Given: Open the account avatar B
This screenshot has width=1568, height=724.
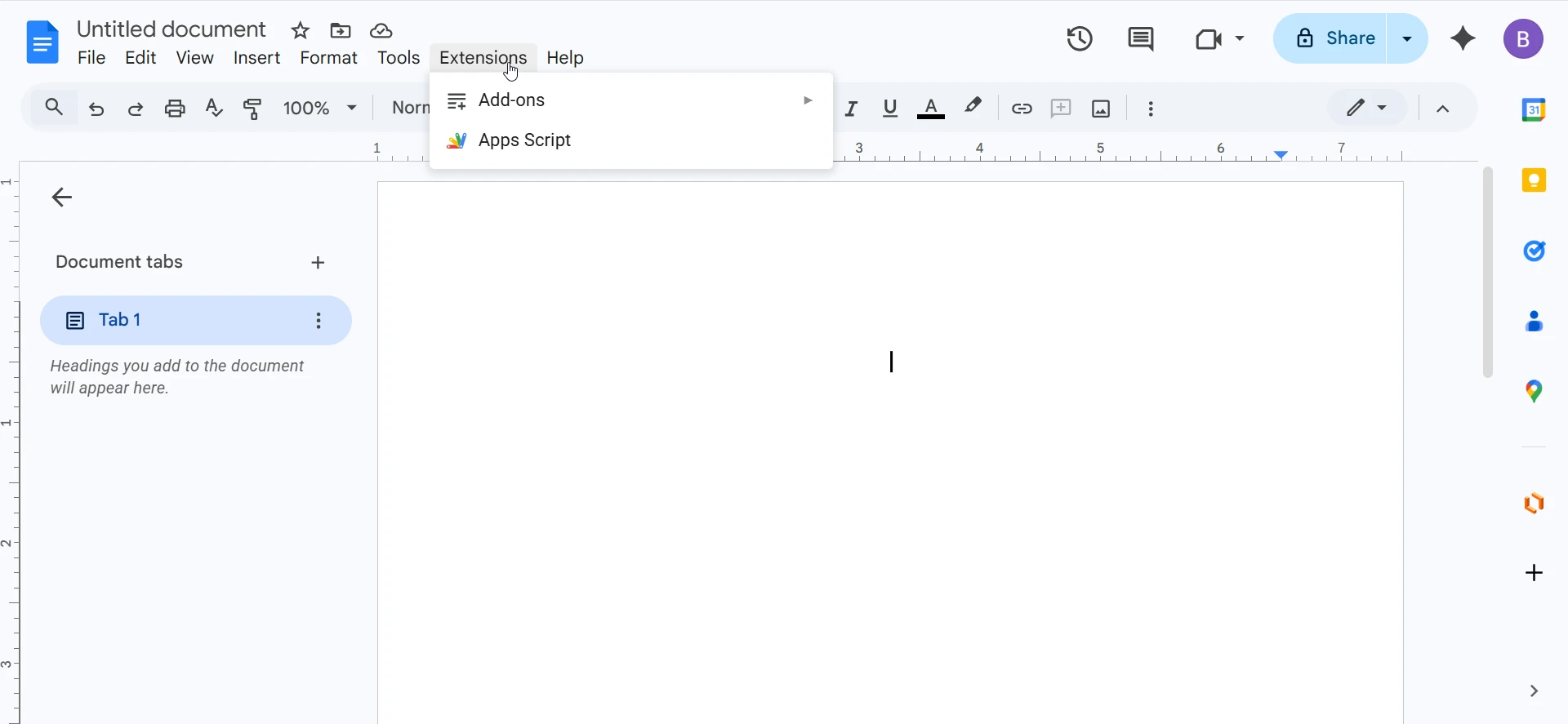Looking at the screenshot, I should [x=1523, y=38].
